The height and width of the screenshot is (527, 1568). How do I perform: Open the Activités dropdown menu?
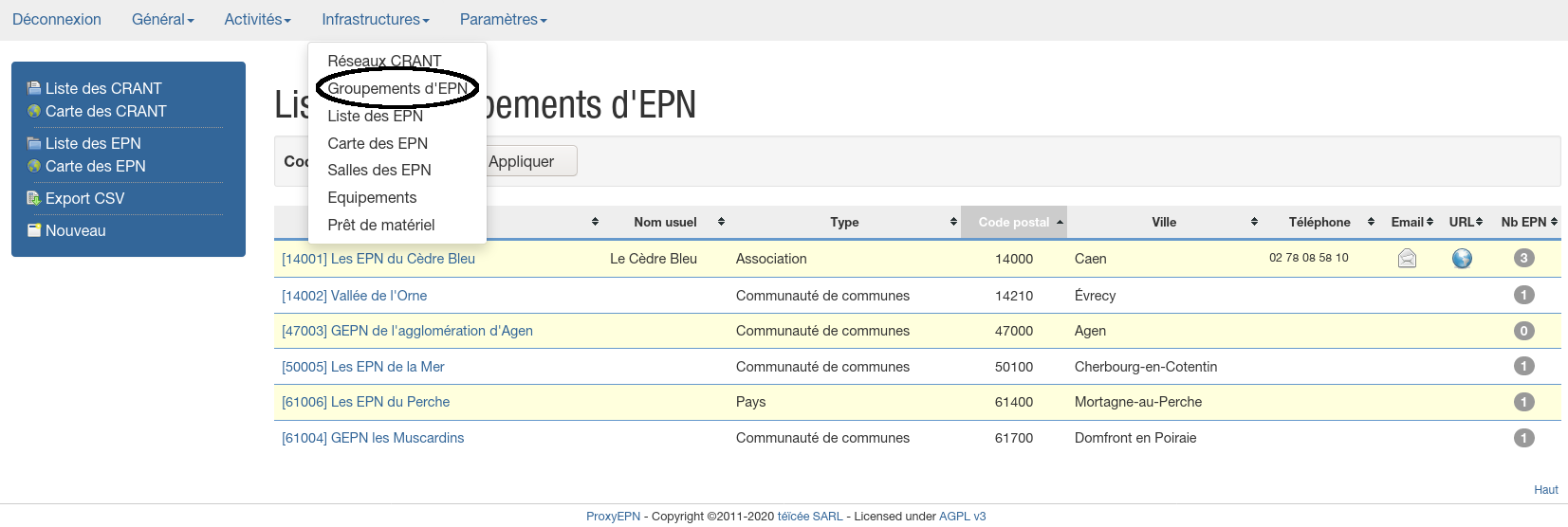click(257, 19)
